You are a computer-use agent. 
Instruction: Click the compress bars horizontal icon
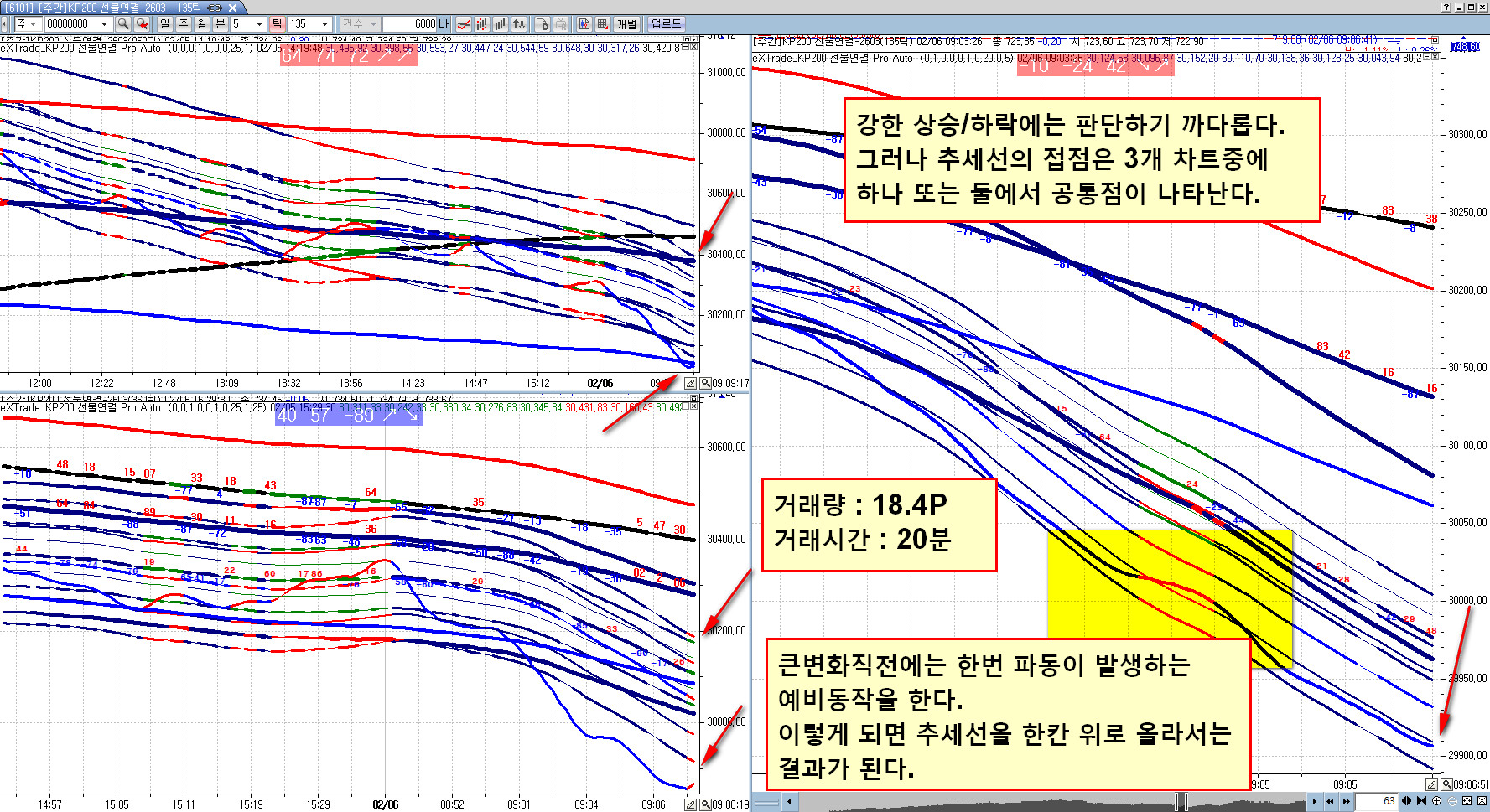1421,801
